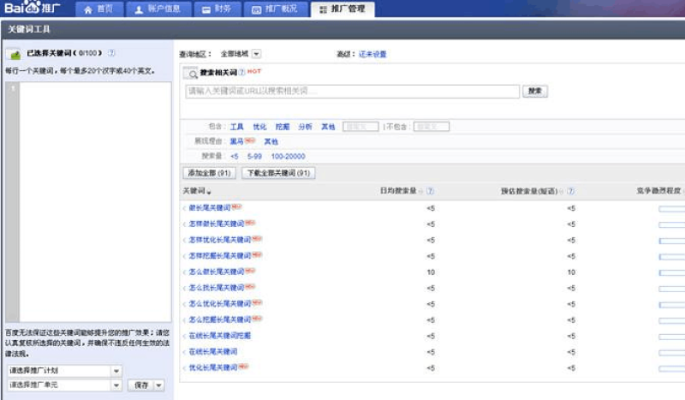685x400 pixels.
Task: Filter search volume by <5
Action: pyautogui.click(x=235, y=156)
